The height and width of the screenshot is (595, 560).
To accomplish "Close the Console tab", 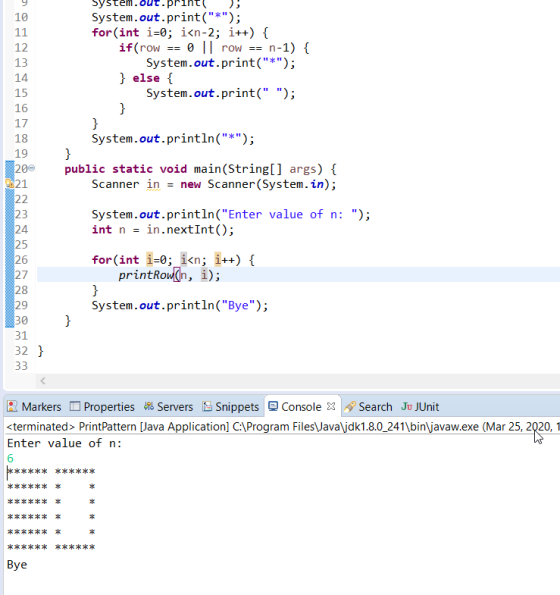I will point(331,406).
